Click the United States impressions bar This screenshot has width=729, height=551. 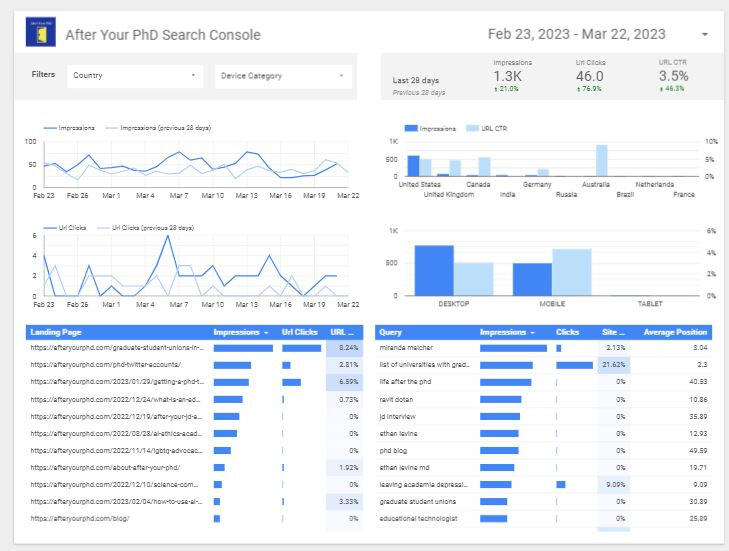pyautogui.click(x=413, y=166)
